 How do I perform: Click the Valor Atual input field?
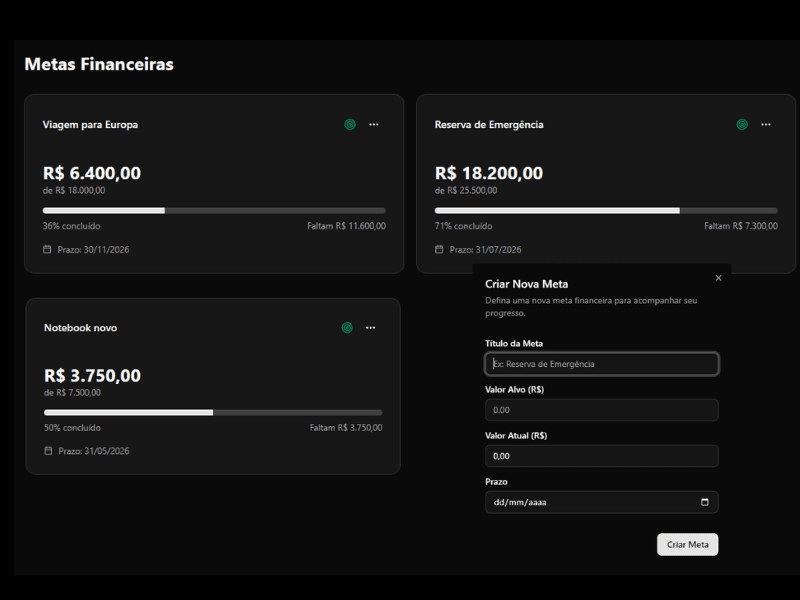pyautogui.click(x=601, y=456)
